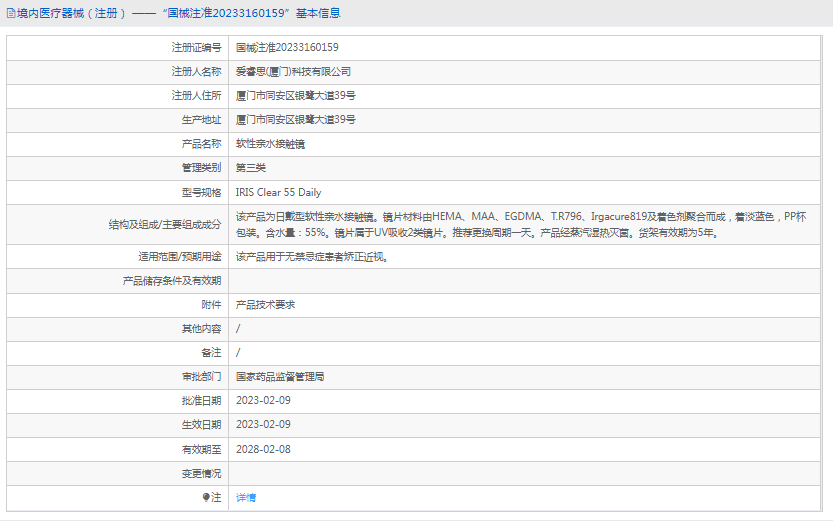Click the 产品储存条件及有效期 label
The image size is (833, 522).
pyautogui.click(x=172, y=281)
